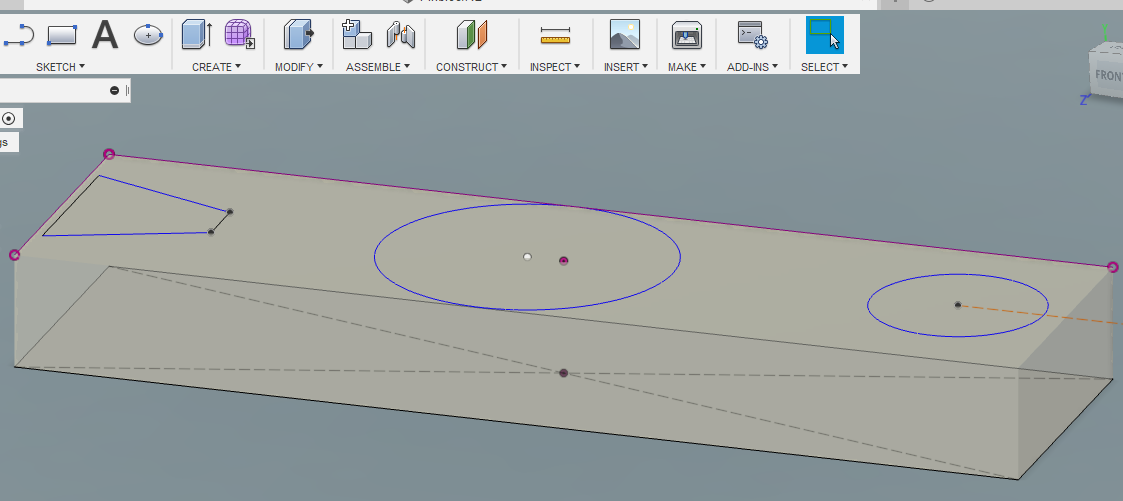Select the magenta far-right corner sketch point
The image size is (1123, 501).
coord(1112,267)
